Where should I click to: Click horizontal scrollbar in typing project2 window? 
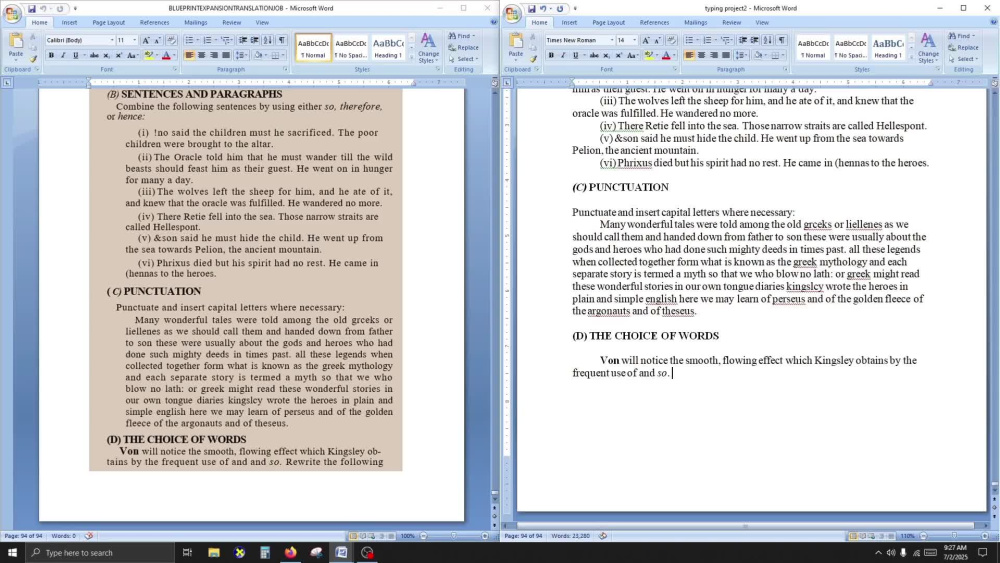click(x=745, y=526)
